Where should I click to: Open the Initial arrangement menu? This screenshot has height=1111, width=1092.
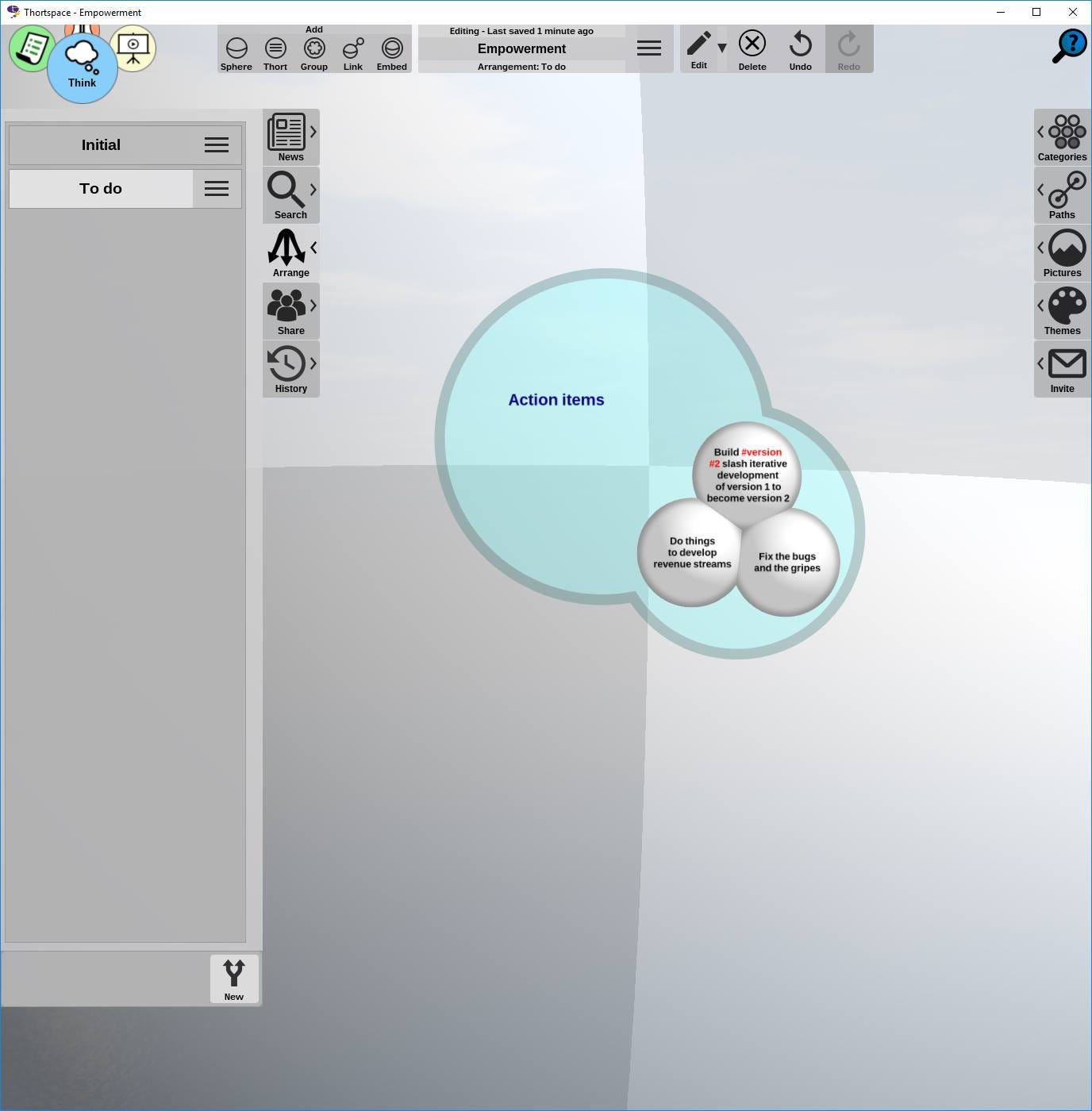click(x=217, y=145)
